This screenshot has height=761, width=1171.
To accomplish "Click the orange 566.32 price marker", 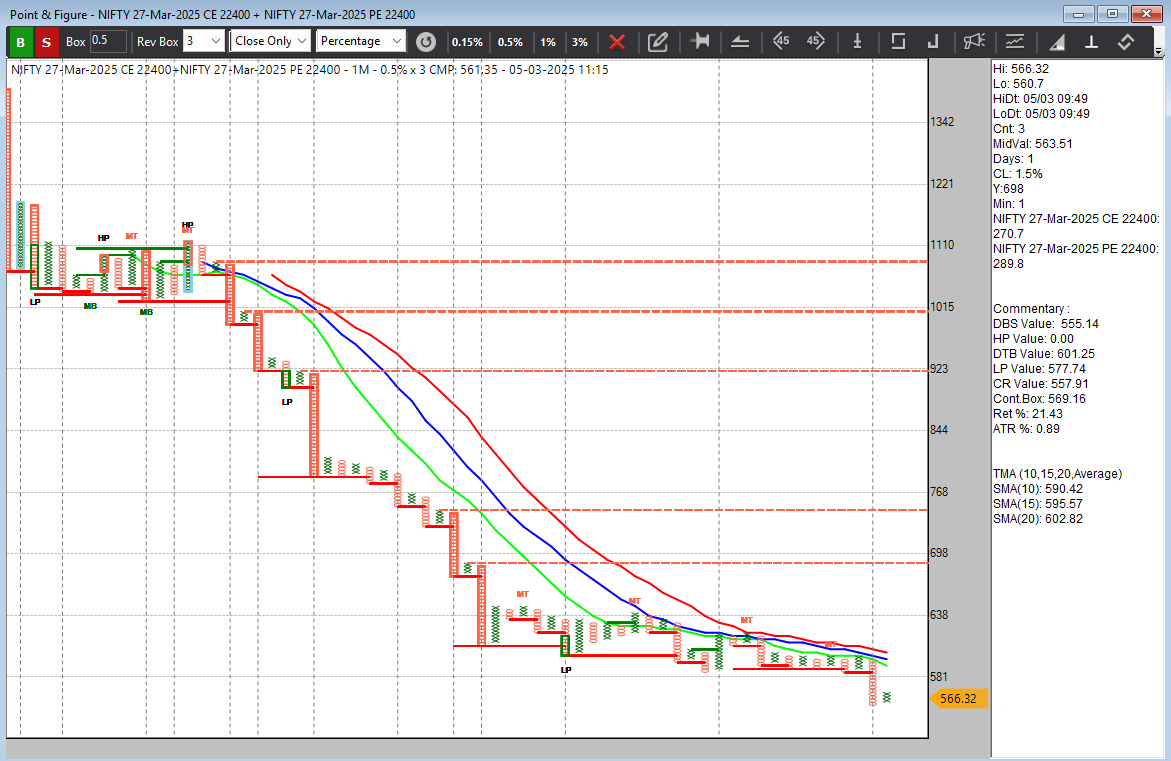I will click(957, 699).
